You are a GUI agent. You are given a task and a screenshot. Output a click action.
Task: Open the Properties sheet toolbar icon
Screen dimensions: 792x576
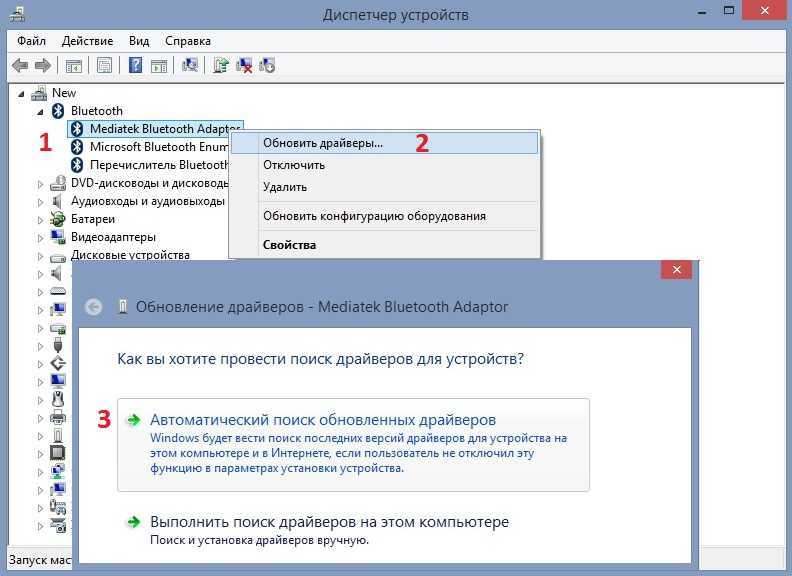pos(105,66)
